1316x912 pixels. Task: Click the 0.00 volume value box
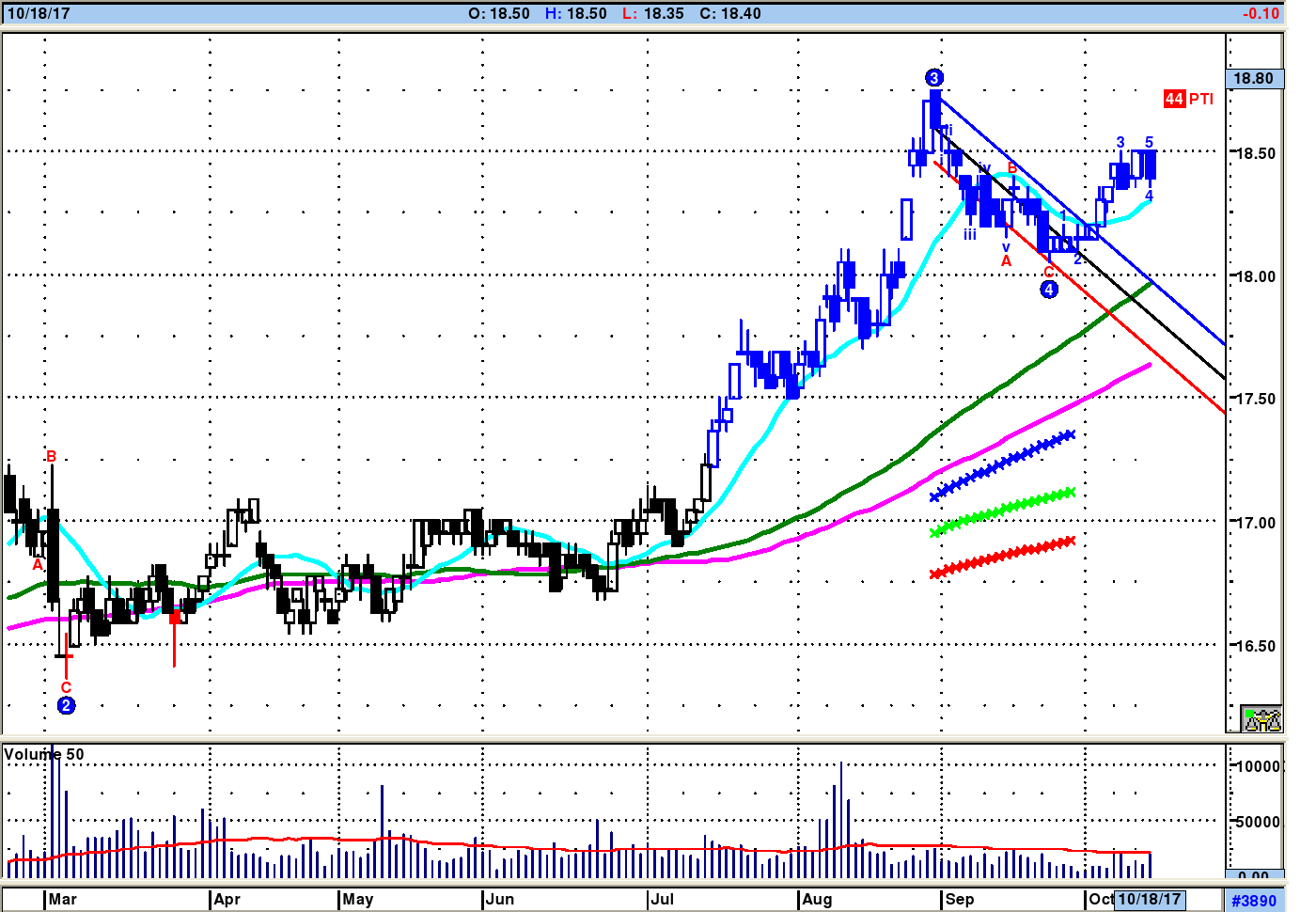pos(1254,875)
